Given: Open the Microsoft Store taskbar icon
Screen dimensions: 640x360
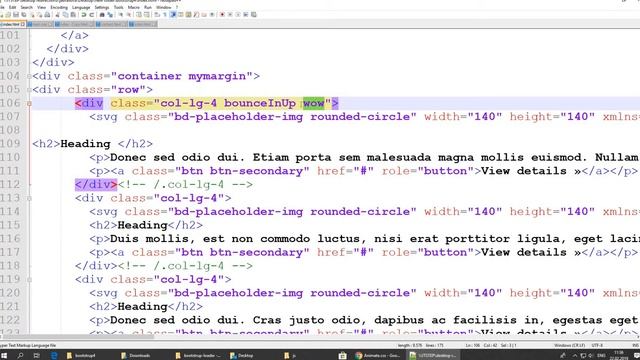Looking at the screenshot, I should [x=342, y=356].
